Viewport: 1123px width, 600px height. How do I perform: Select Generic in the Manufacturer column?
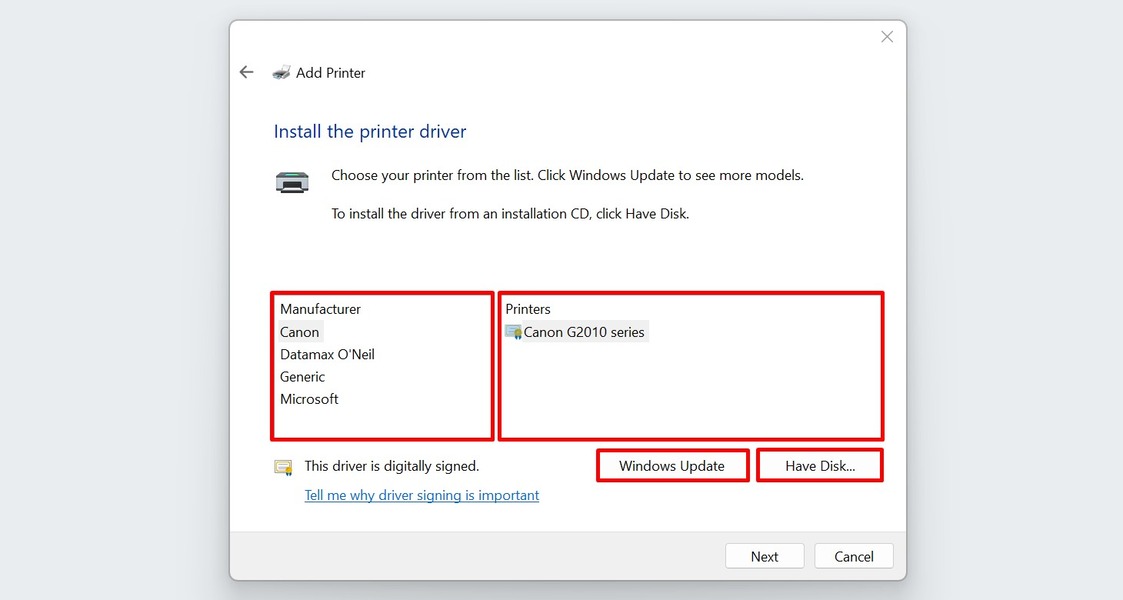click(302, 376)
